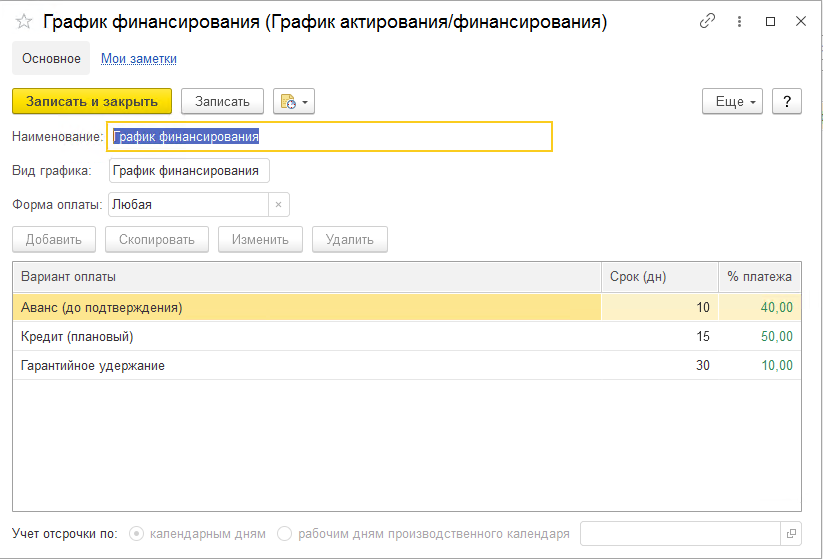Select календарным дням radio button
This screenshot has width=823, height=559.
(x=136, y=534)
